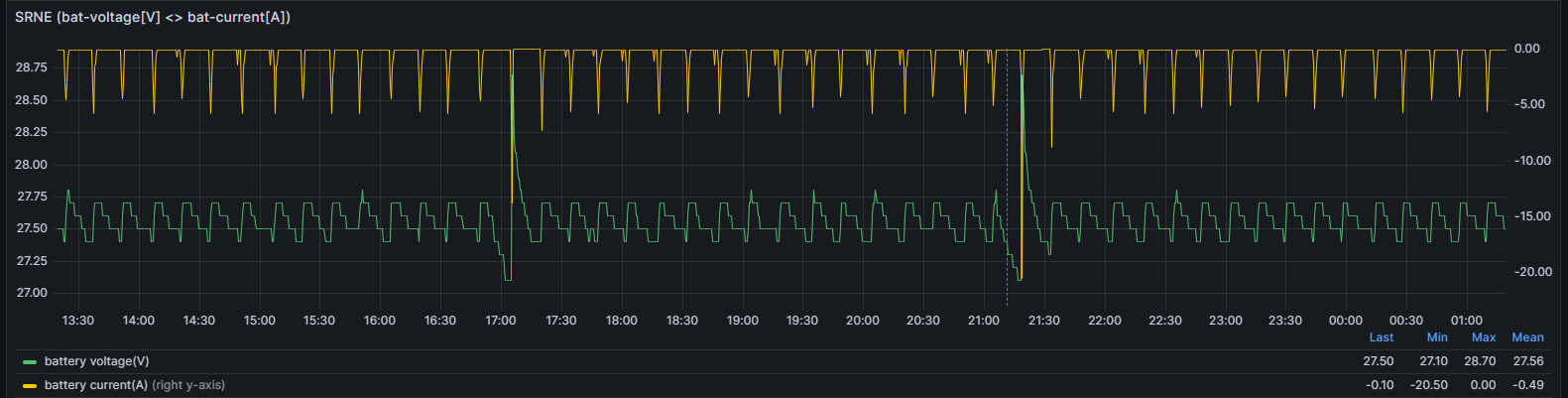Click the 27.00 voltage axis label
This screenshot has height=398, width=1568.
point(32,293)
